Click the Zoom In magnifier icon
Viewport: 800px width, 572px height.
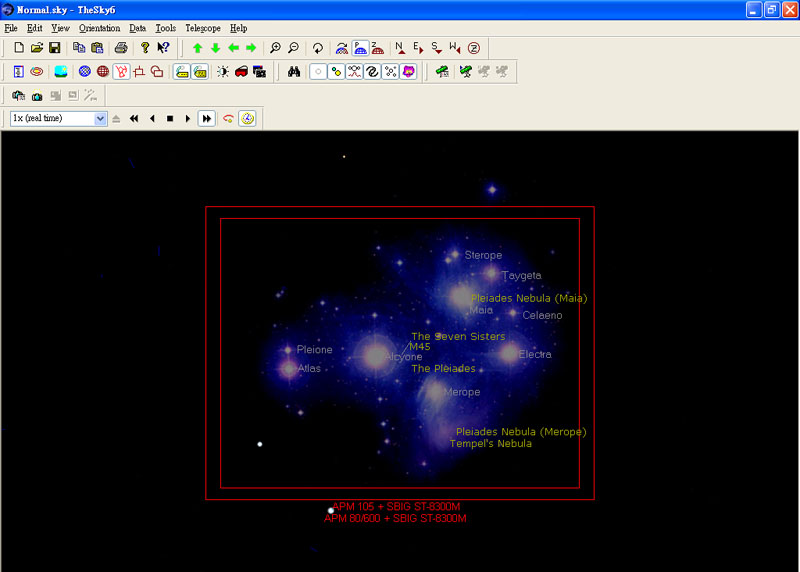click(x=276, y=48)
